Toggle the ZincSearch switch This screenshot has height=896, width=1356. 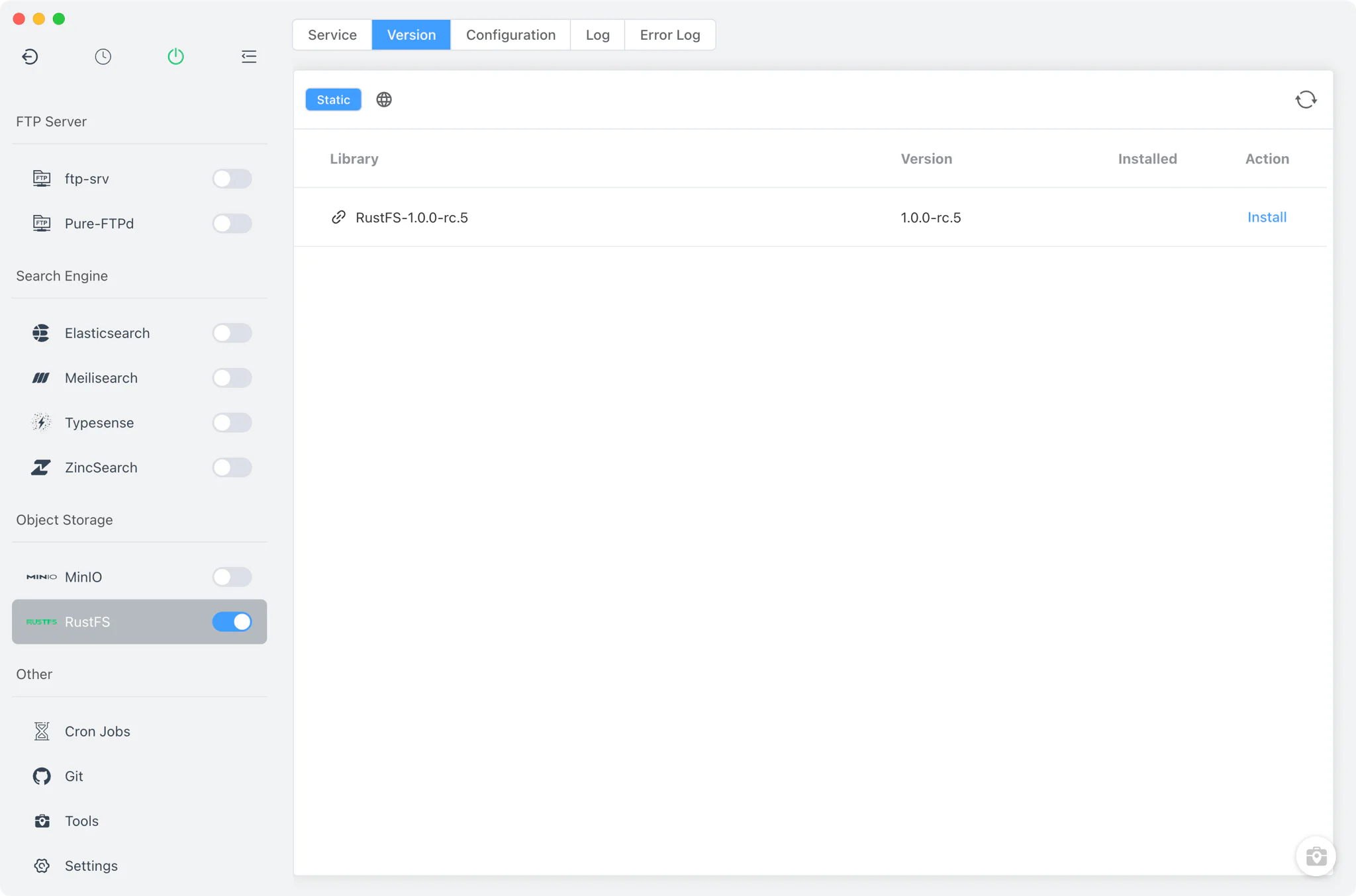[x=232, y=468]
